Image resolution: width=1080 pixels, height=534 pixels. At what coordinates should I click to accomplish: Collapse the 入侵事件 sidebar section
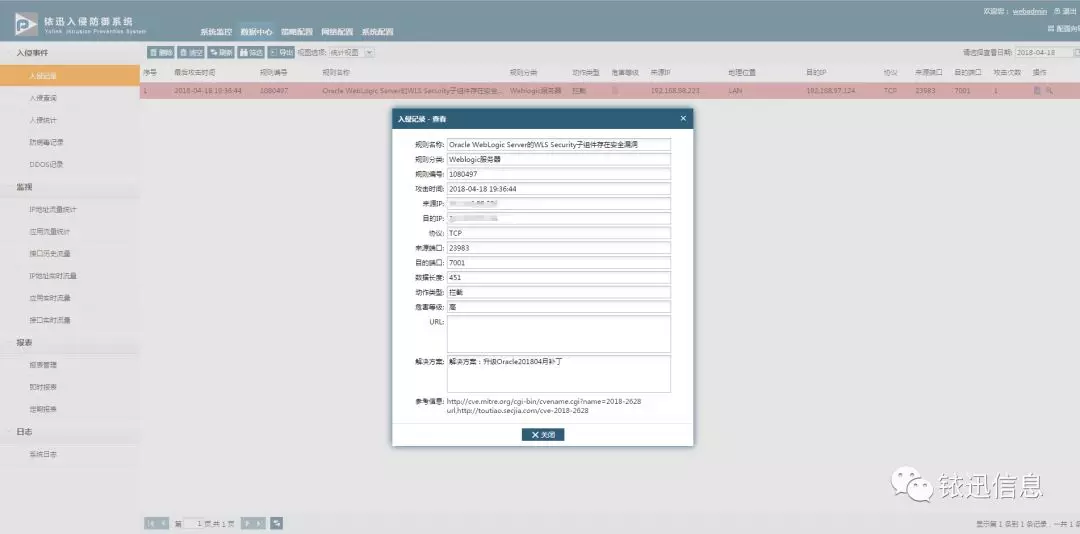70,53
